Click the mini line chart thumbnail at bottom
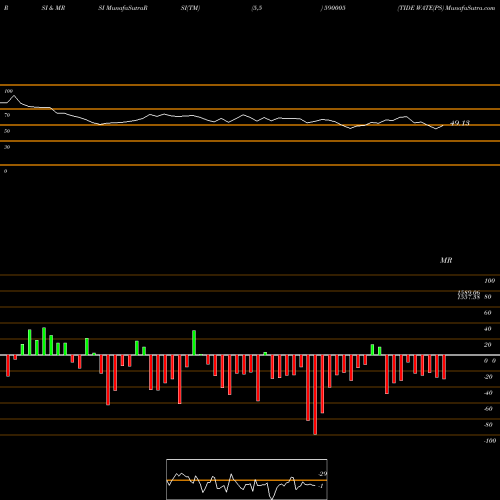This screenshot has width=500, height=500. coord(247,479)
